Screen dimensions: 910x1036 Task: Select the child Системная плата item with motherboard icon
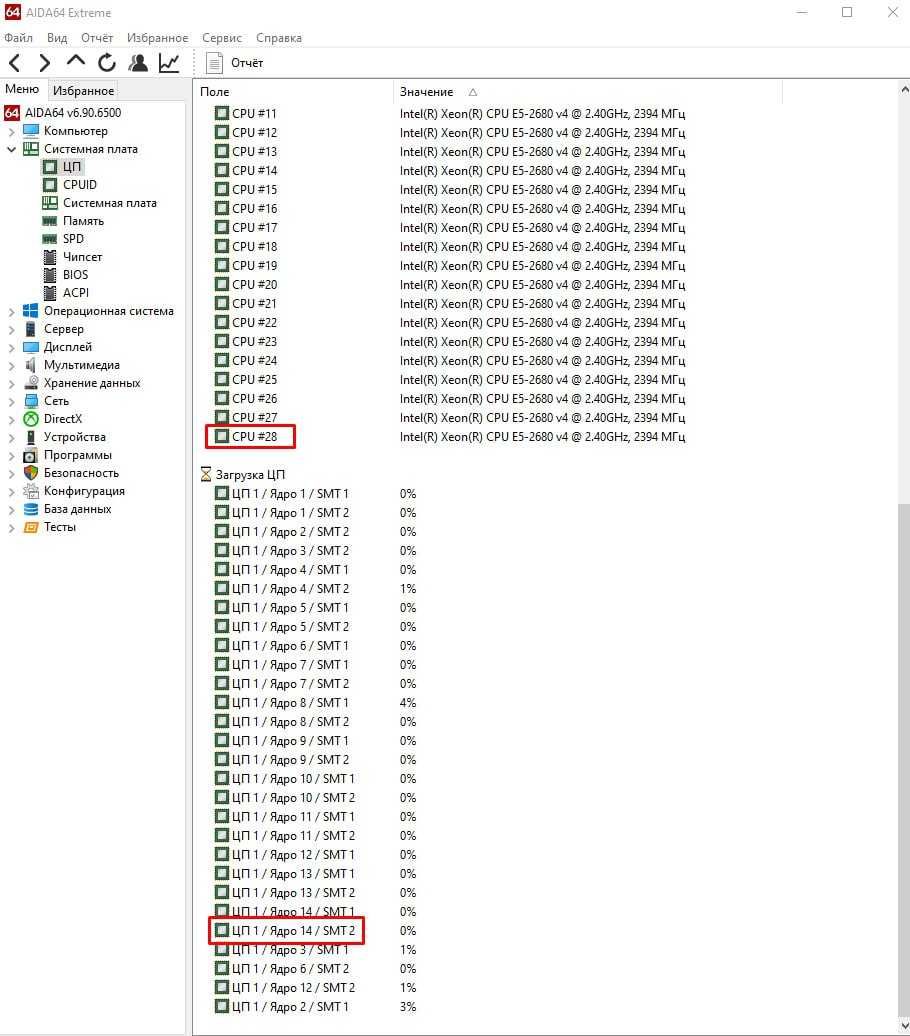110,203
